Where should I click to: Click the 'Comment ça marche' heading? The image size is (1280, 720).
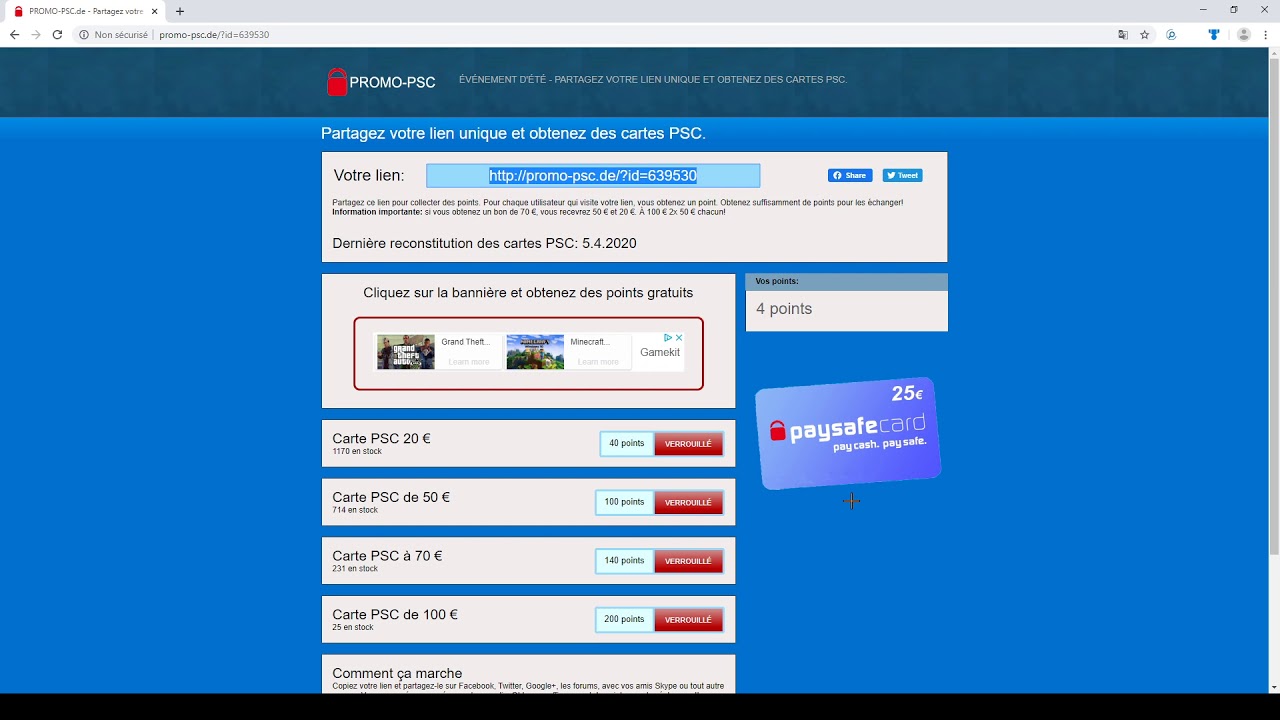[x=397, y=673]
